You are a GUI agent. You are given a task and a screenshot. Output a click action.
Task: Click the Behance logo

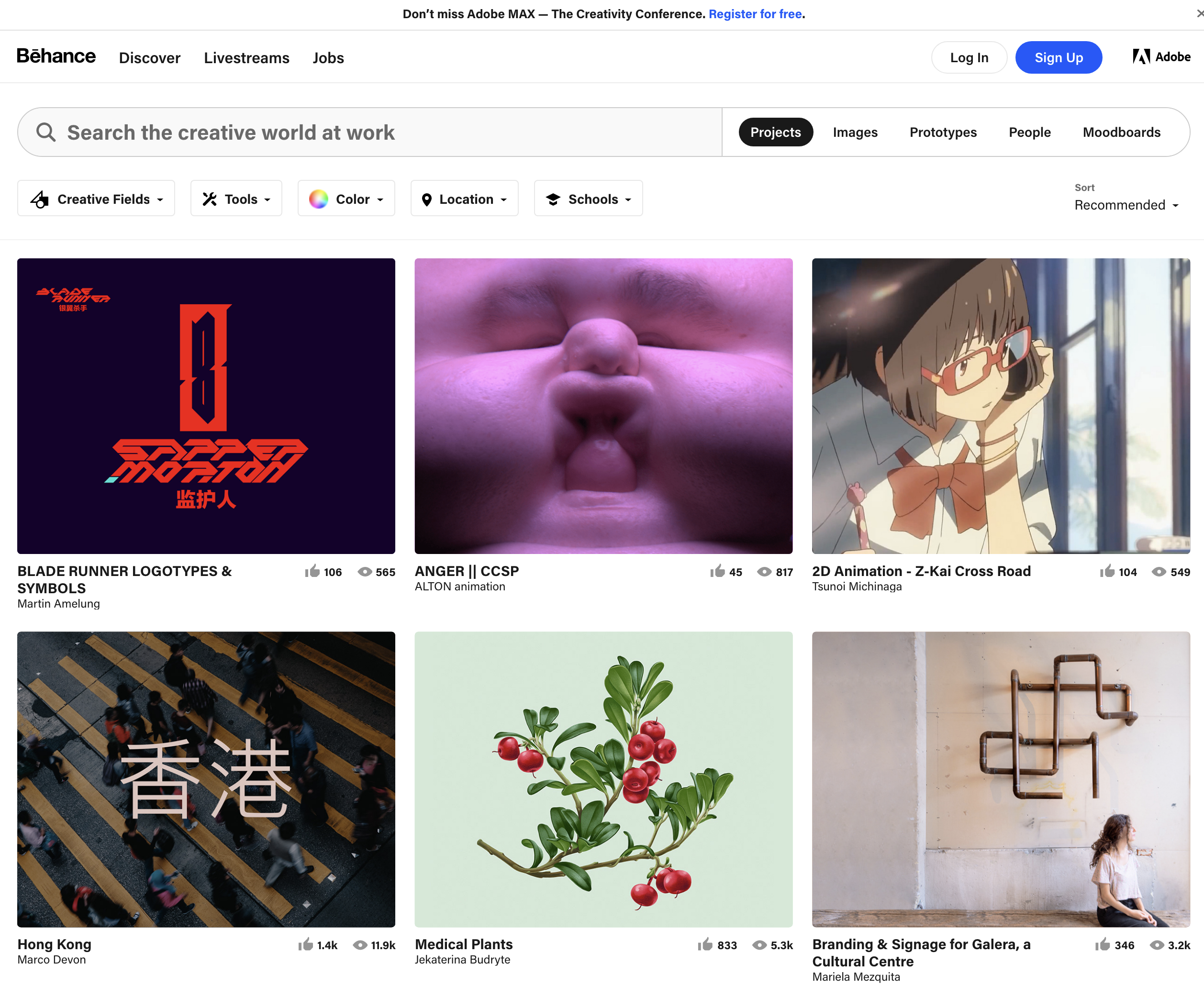click(56, 56)
